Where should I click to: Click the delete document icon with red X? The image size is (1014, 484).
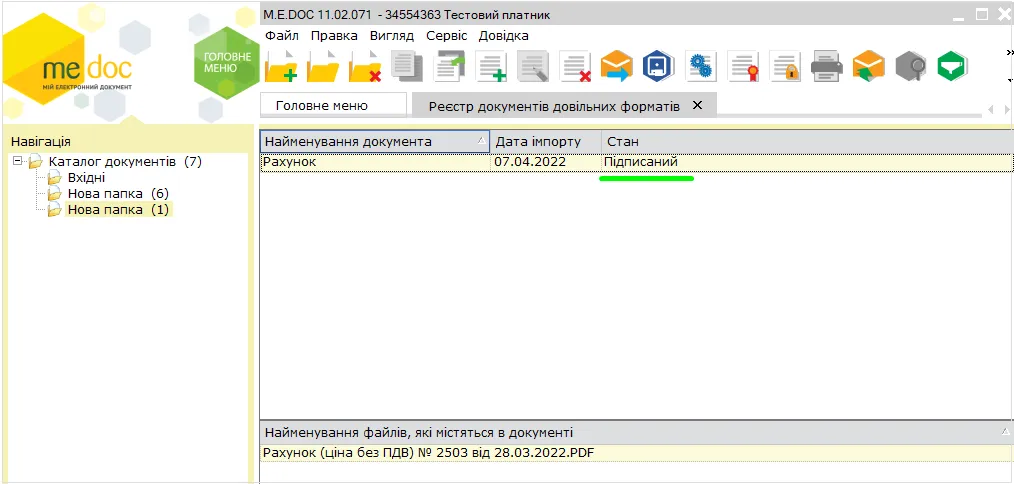[x=575, y=65]
